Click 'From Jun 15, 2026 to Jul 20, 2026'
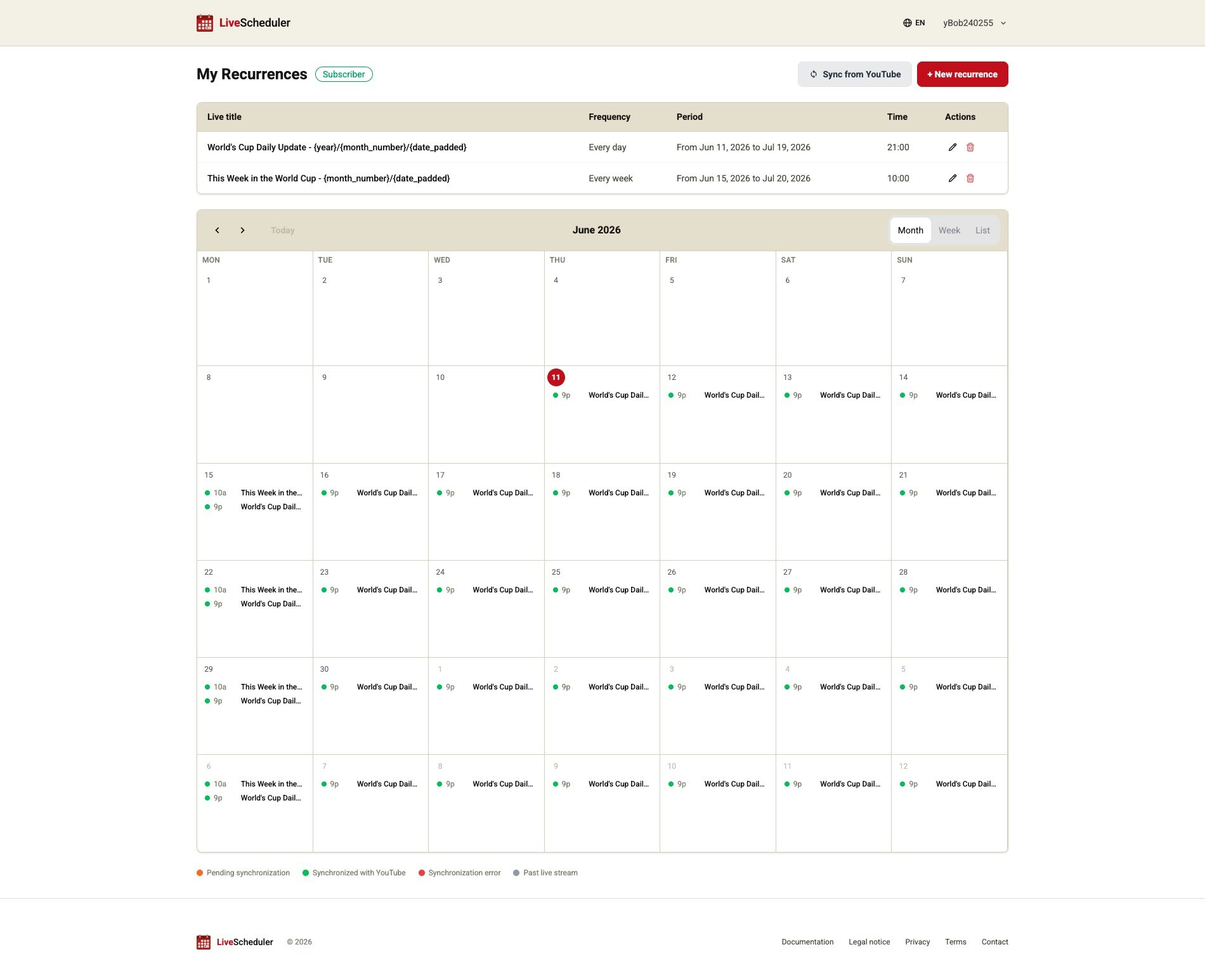 point(743,178)
